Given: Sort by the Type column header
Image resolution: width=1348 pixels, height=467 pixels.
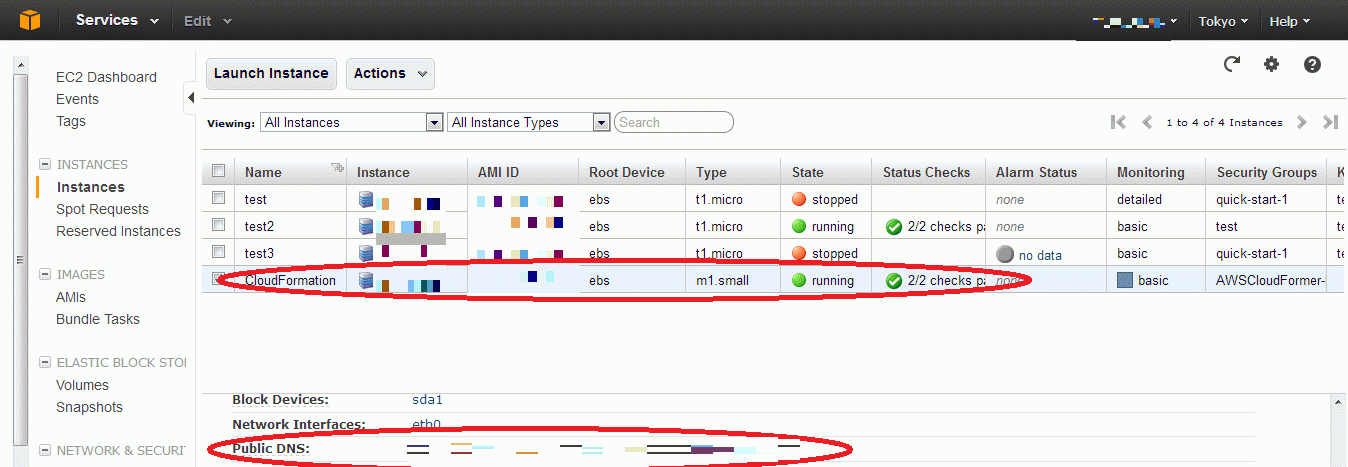Looking at the screenshot, I should [711, 172].
